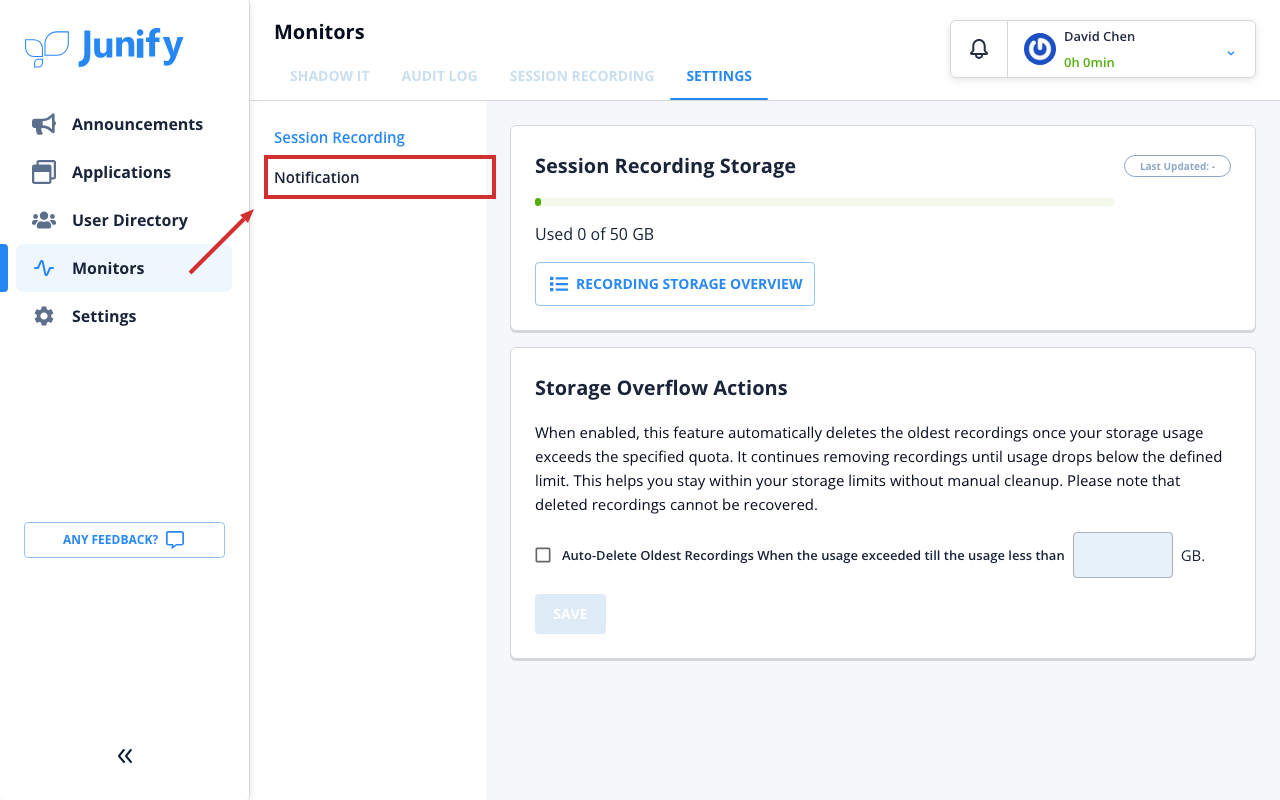Open Settings label in sidebar
This screenshot has width=1280, height=800.
(104, 316)
